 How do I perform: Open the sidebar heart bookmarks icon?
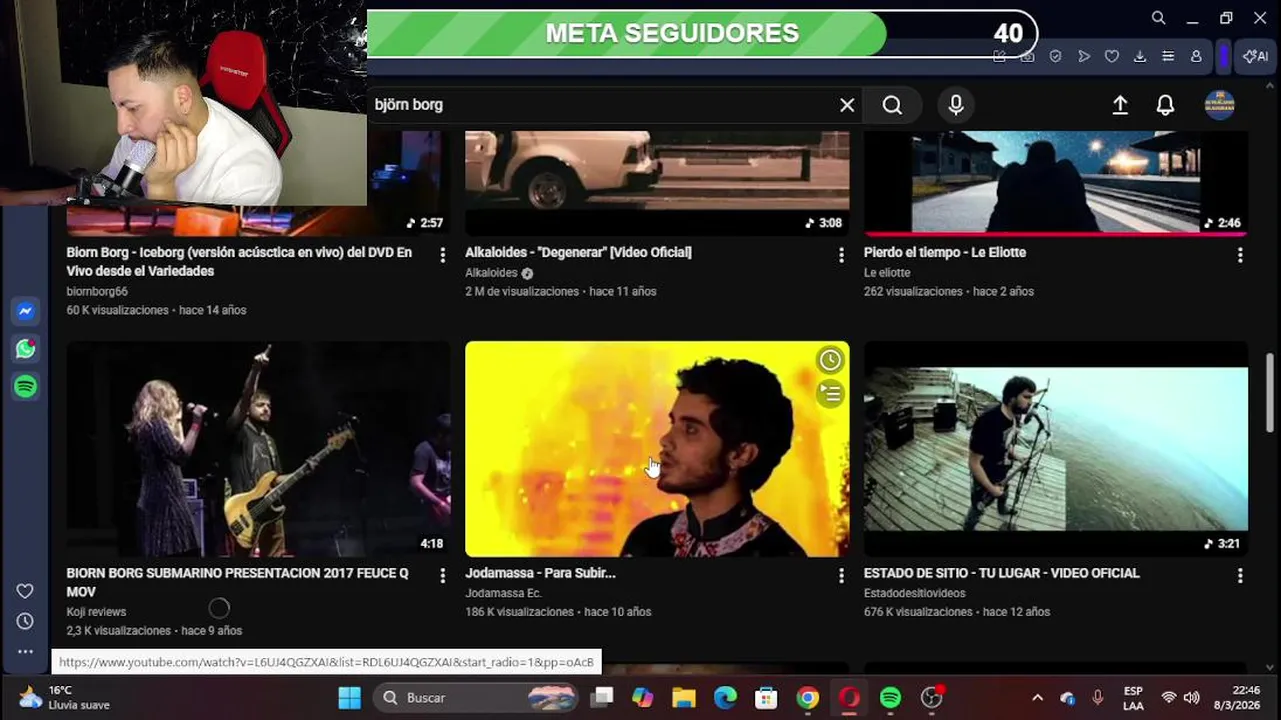pyautogui.click(x=25, y=591)
